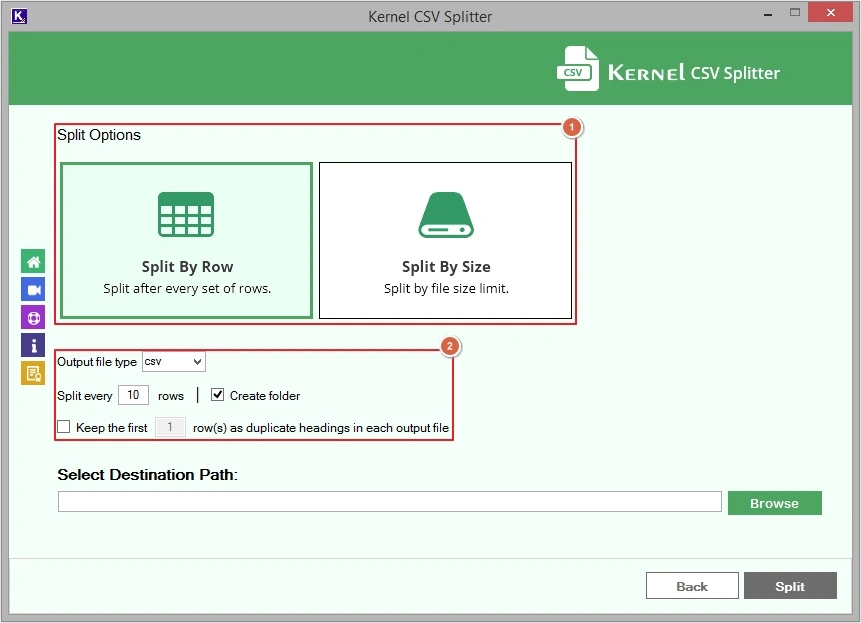Click inside the destination path field

point(389,501)
